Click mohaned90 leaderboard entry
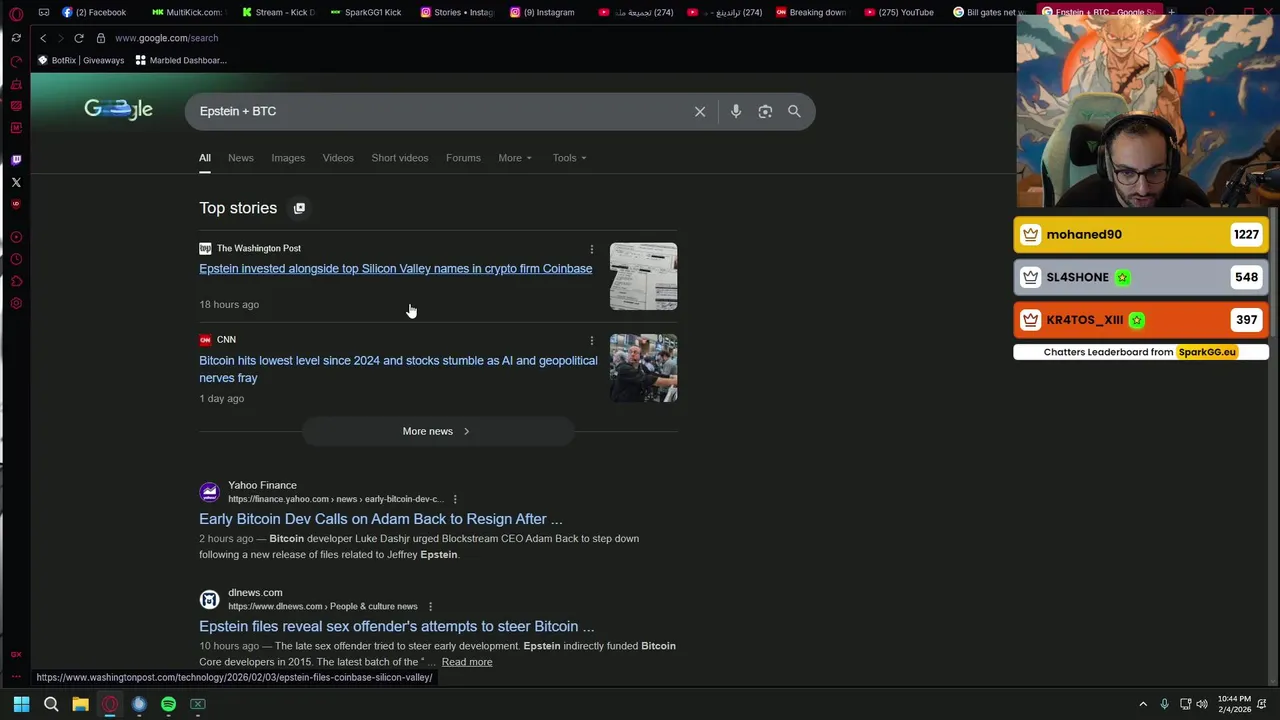 click(1141, 234)
